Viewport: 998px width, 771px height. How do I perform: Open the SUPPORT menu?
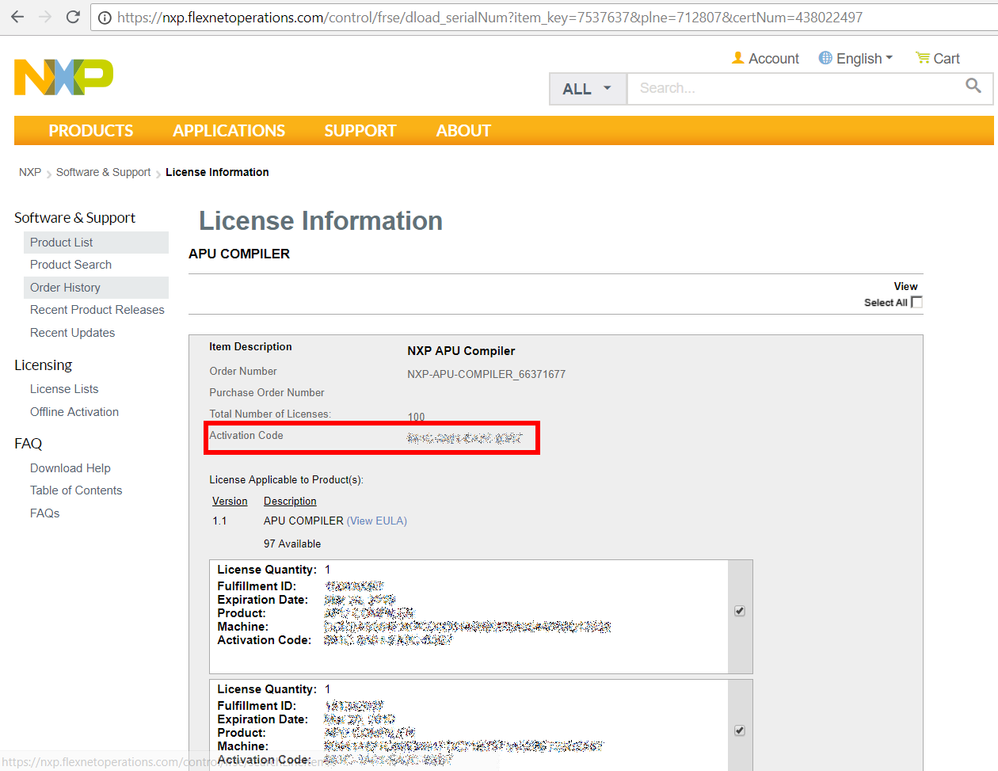click(360, 130)
